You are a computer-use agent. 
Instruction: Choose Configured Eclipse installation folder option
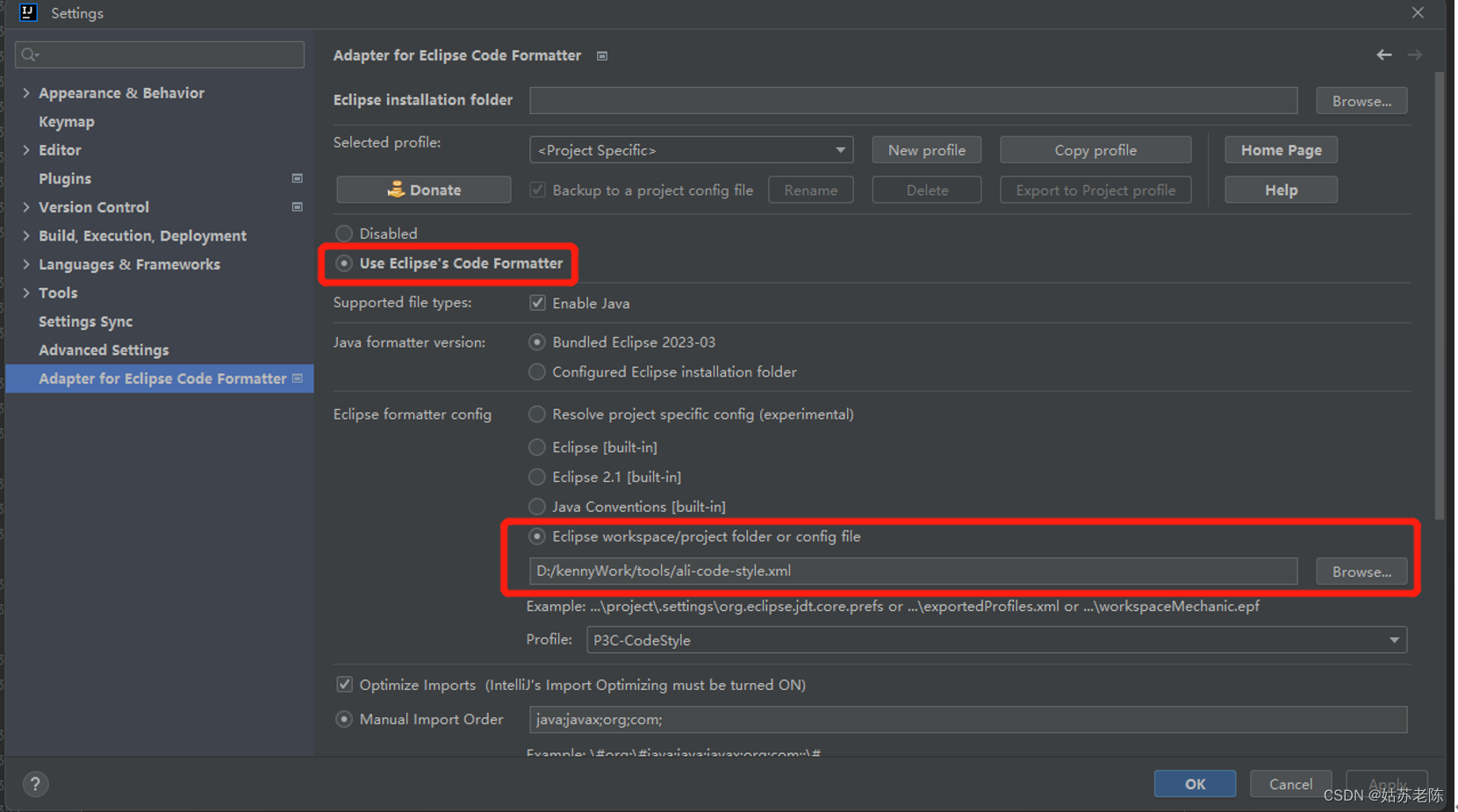point(537,372)
